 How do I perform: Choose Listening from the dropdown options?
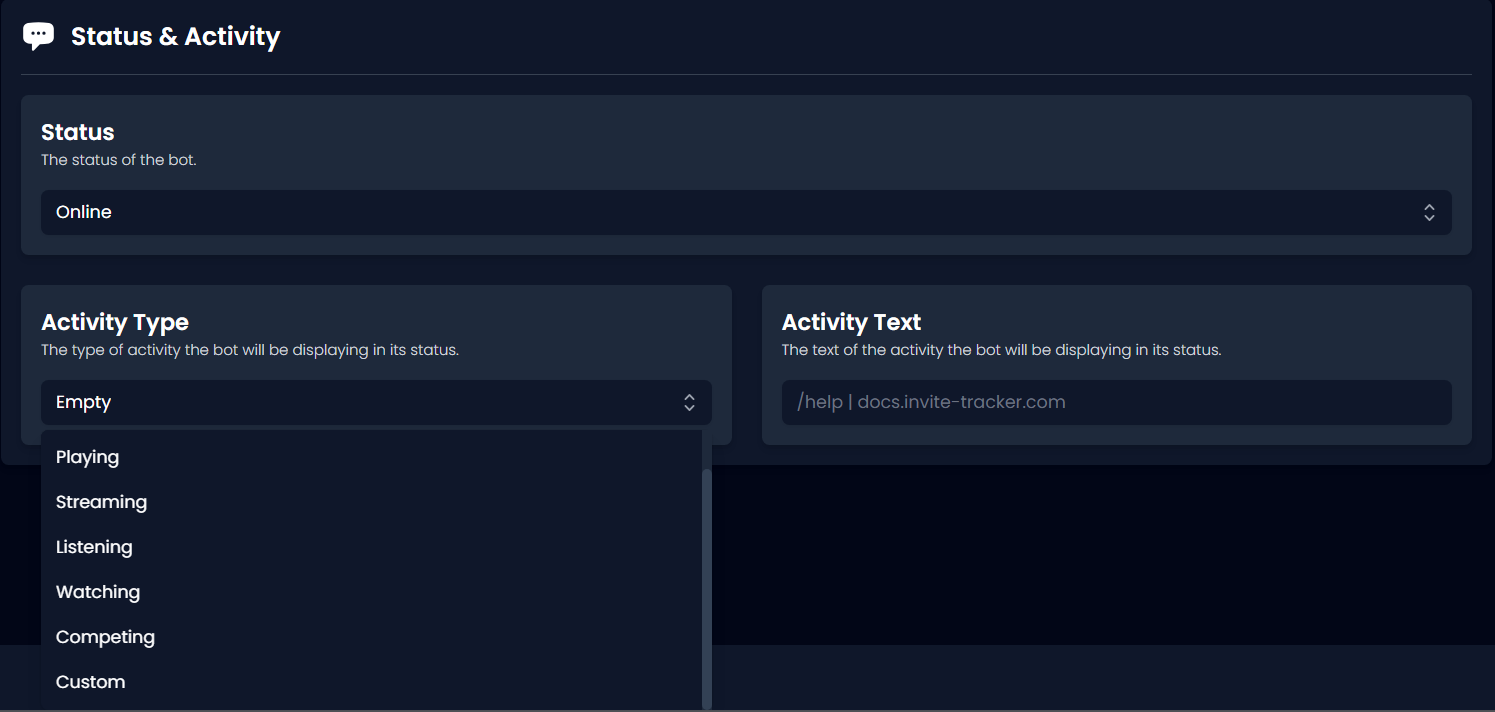pyautogui.click(x=94, y=547)
